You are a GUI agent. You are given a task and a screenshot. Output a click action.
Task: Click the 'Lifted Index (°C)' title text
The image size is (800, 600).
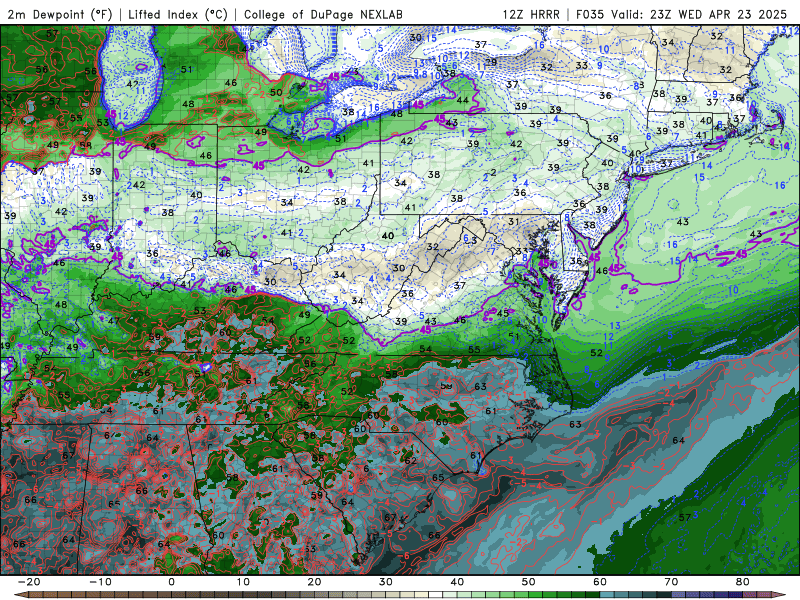(x=178, y=14)
